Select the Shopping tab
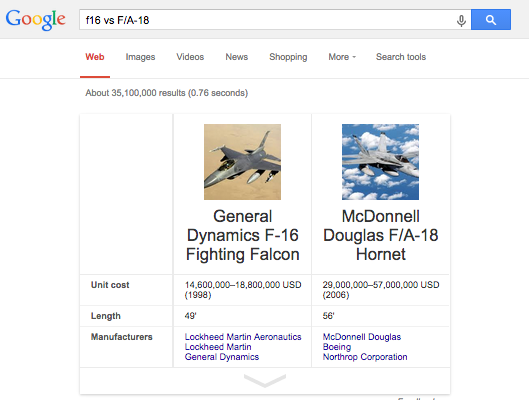The height and width of the screenshot is (400, 529). click(288, 57)
